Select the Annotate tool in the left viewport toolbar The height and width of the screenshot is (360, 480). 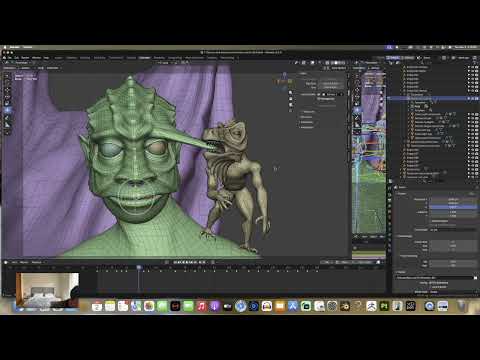pyautogui.click(x=7, y=118)
